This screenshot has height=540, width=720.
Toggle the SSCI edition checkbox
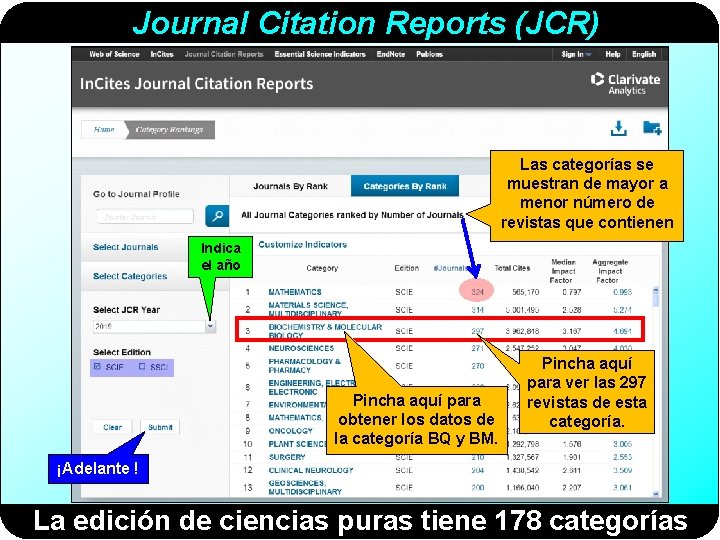(x=142, y=366)
